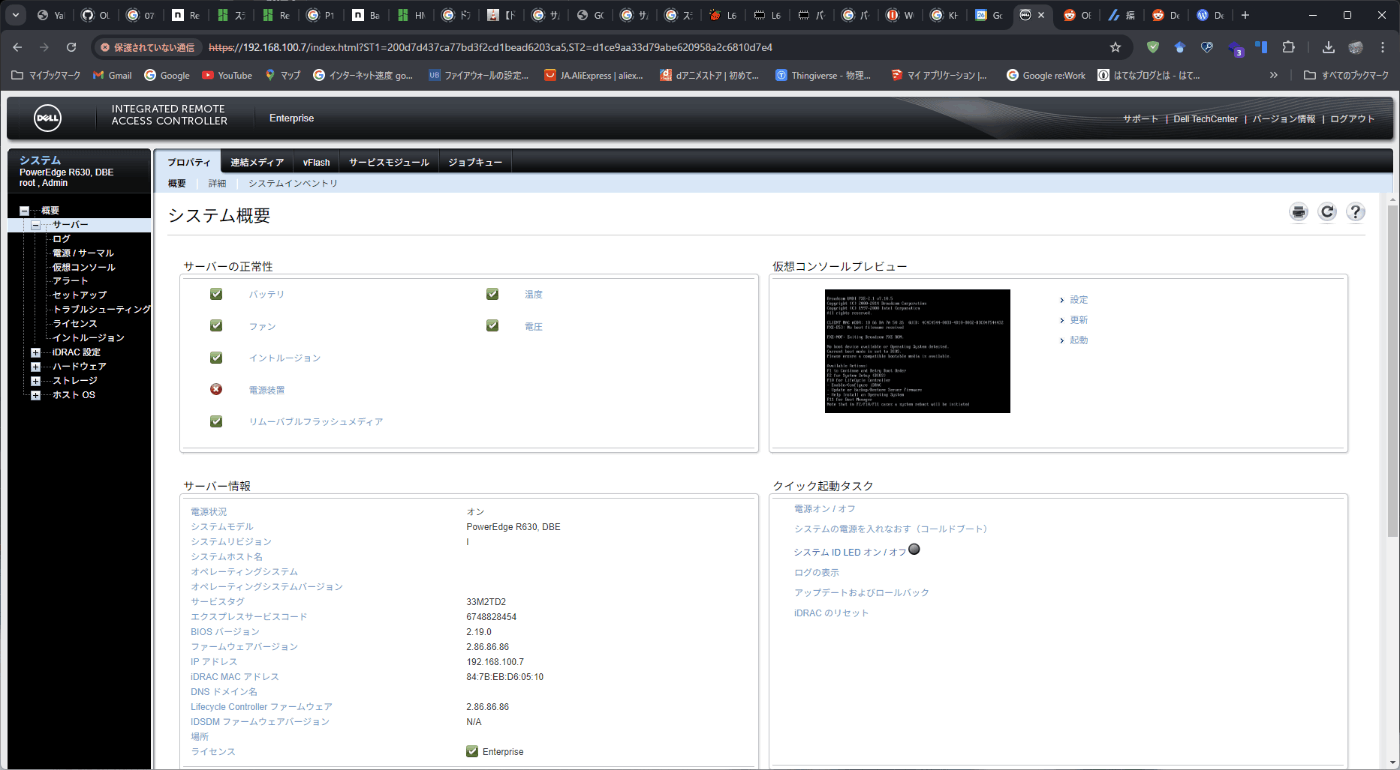The height and width of the screenshot is (770, 1400).
Task: Bookmark this page with star icon
Action: point(1115,47)
